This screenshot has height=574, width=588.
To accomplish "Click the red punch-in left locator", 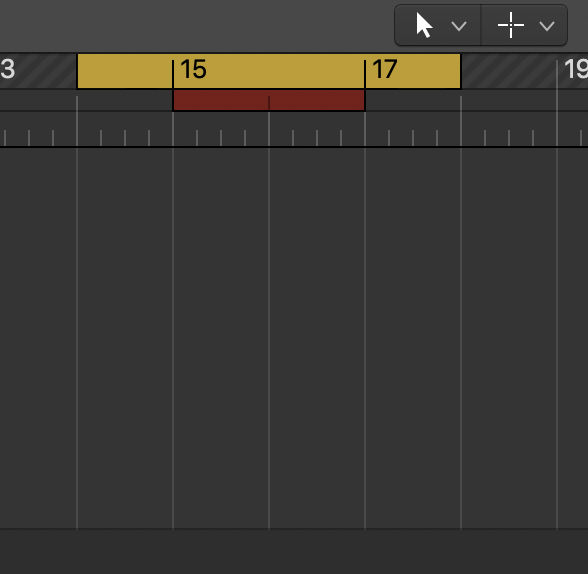I will [x=174, y=100].
